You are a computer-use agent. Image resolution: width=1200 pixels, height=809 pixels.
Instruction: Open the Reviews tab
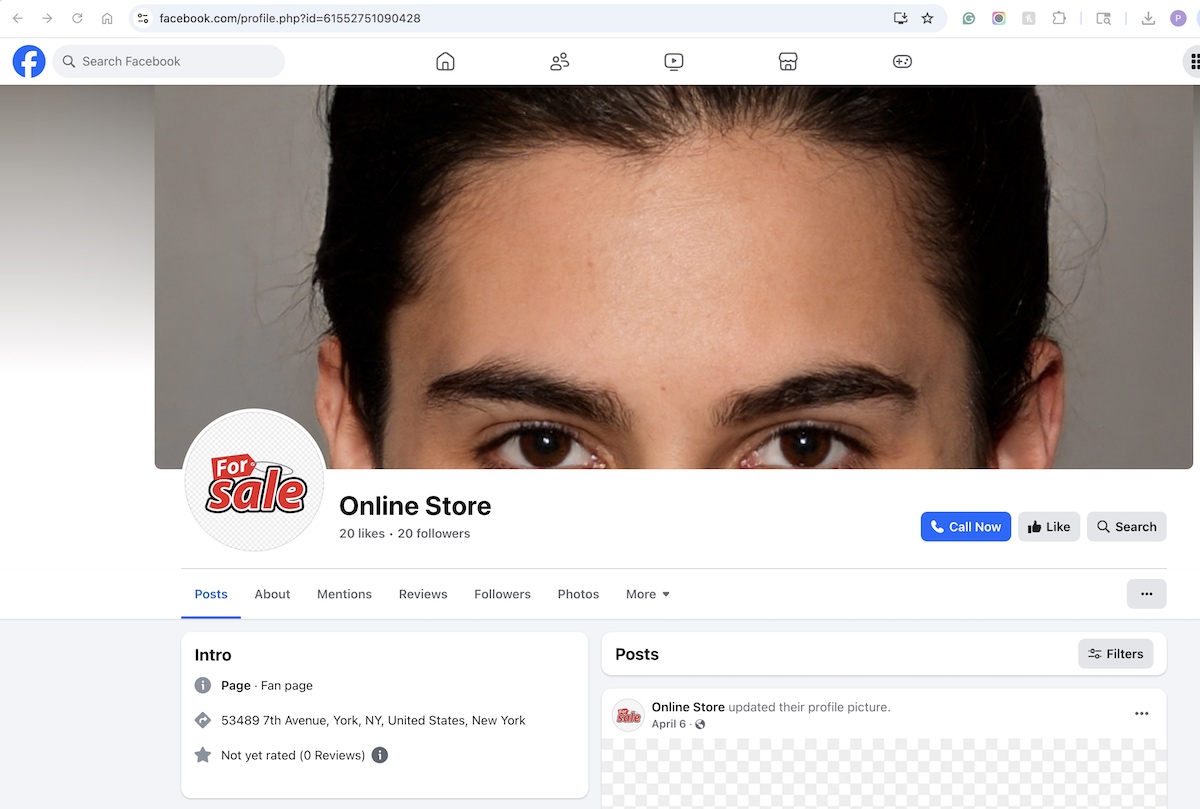(x=423, y=594)
